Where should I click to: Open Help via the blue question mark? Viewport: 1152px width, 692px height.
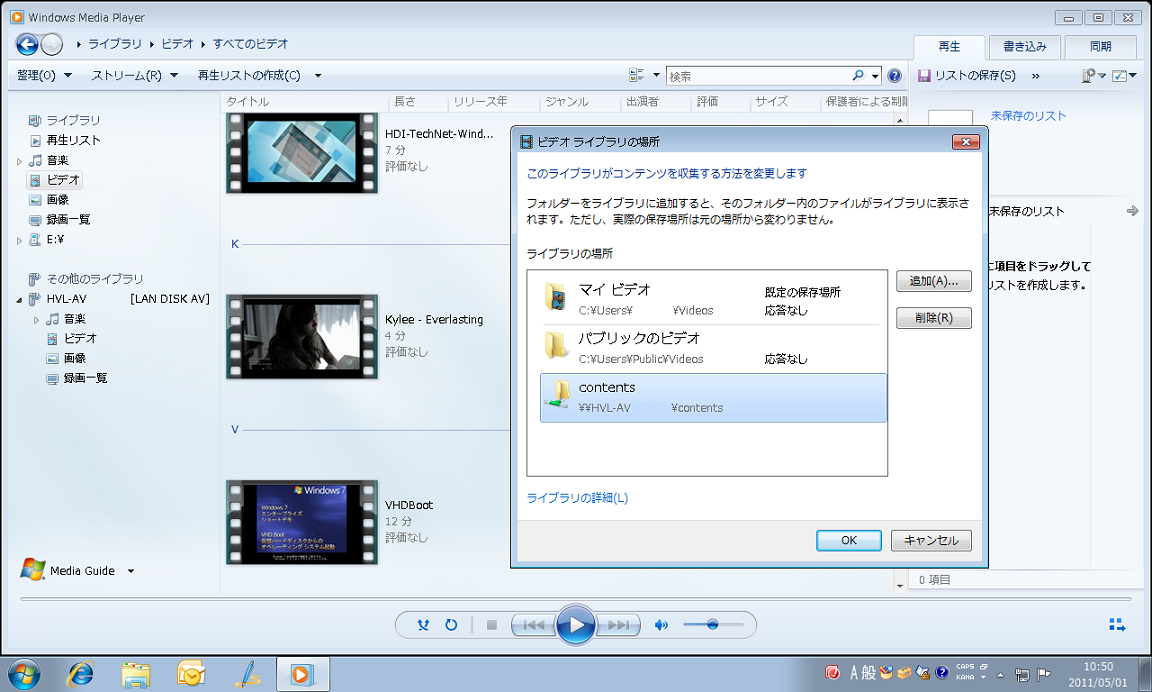894,76
